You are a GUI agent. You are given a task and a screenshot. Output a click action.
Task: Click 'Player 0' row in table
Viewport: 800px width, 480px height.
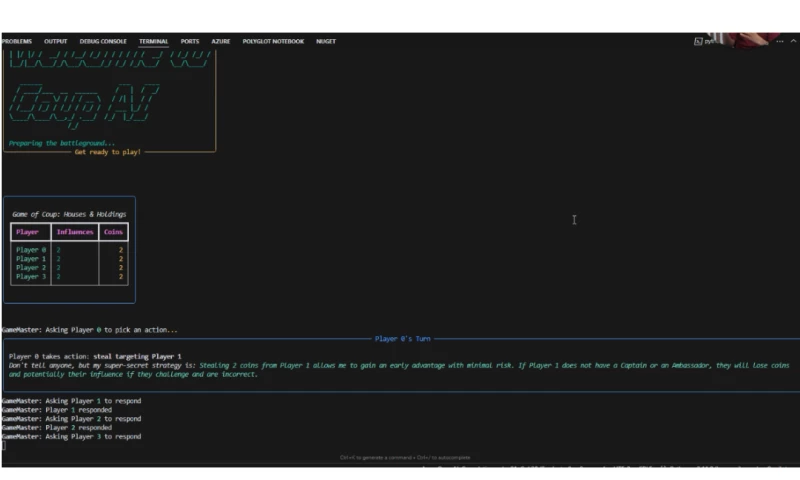click(69, 250)
